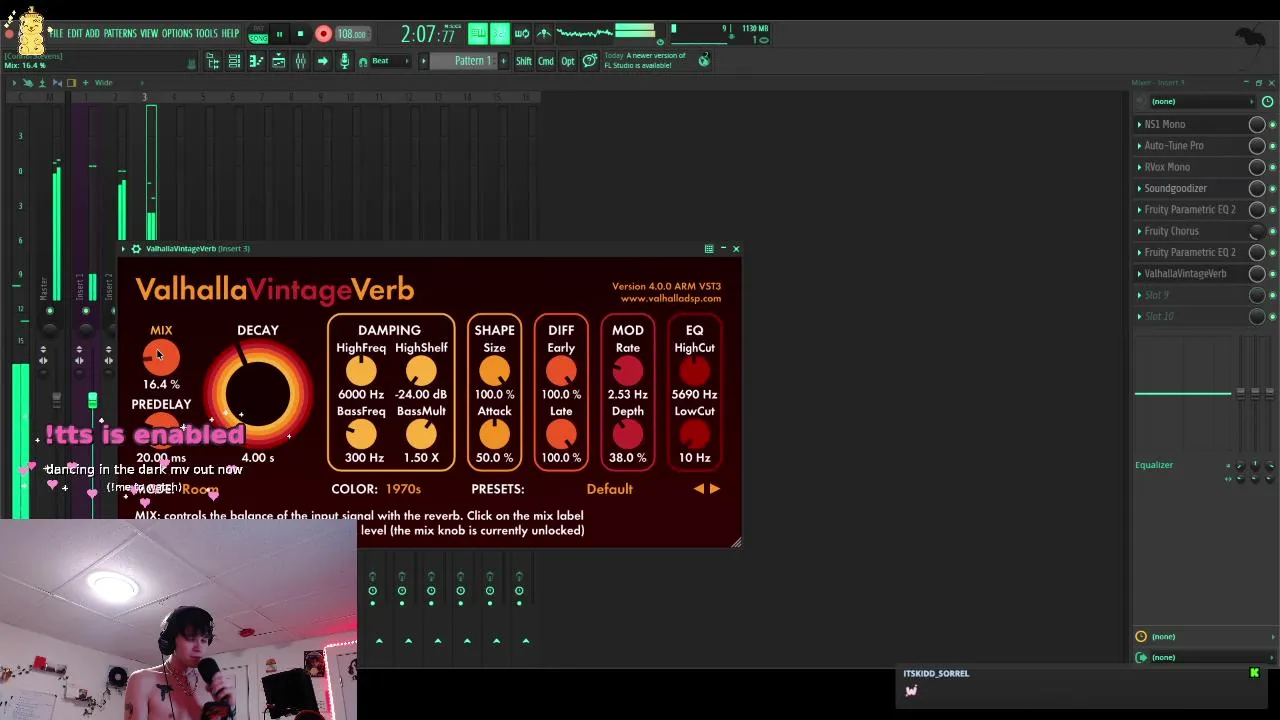Screen dimensions: 1280x720
Task: Expand the RVox Mono slot menu arrow
Action: pyautogui.click(x=1139, y=167)
